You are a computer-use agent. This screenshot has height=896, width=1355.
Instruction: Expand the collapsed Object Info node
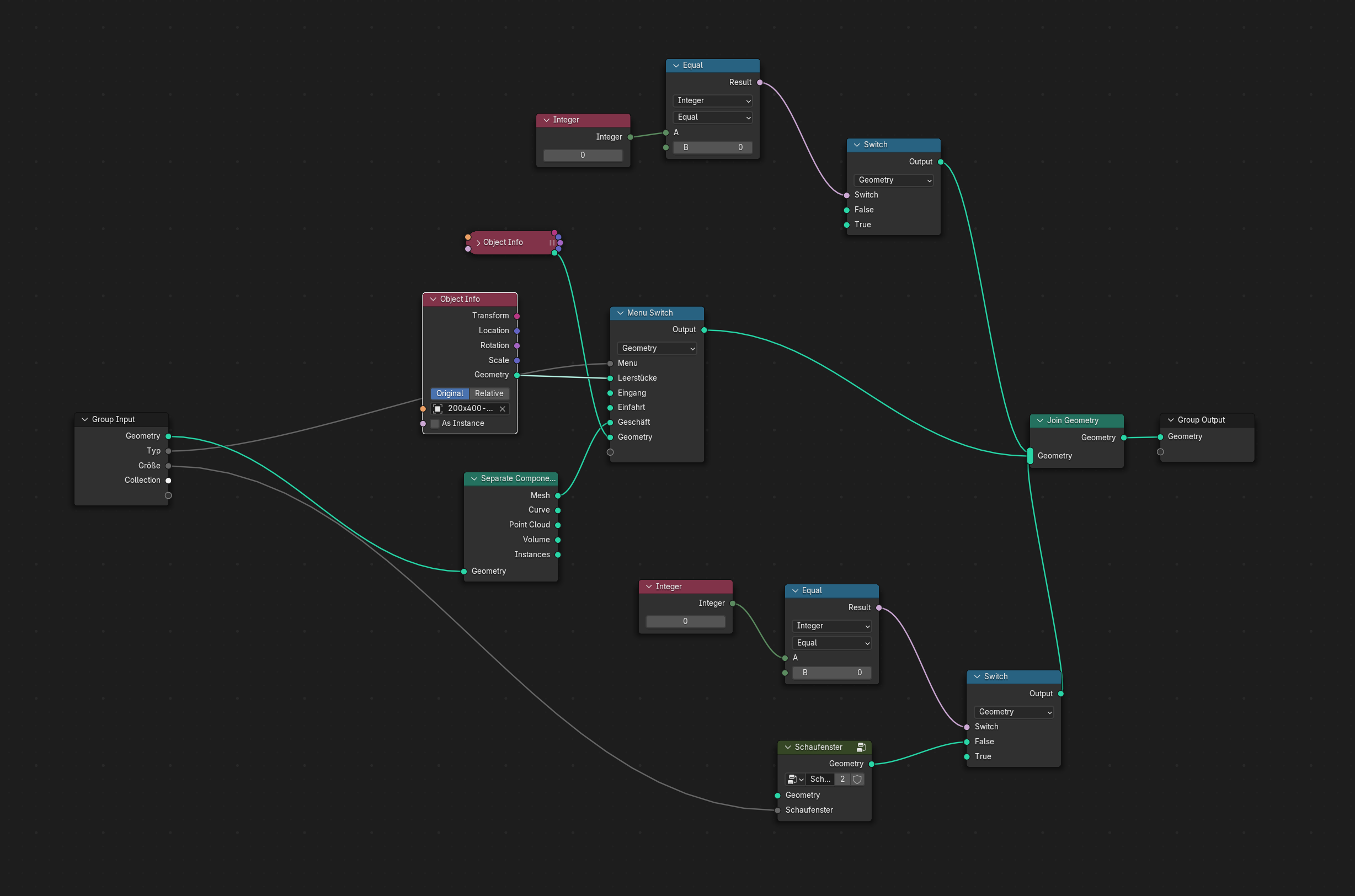coord(478,243)
